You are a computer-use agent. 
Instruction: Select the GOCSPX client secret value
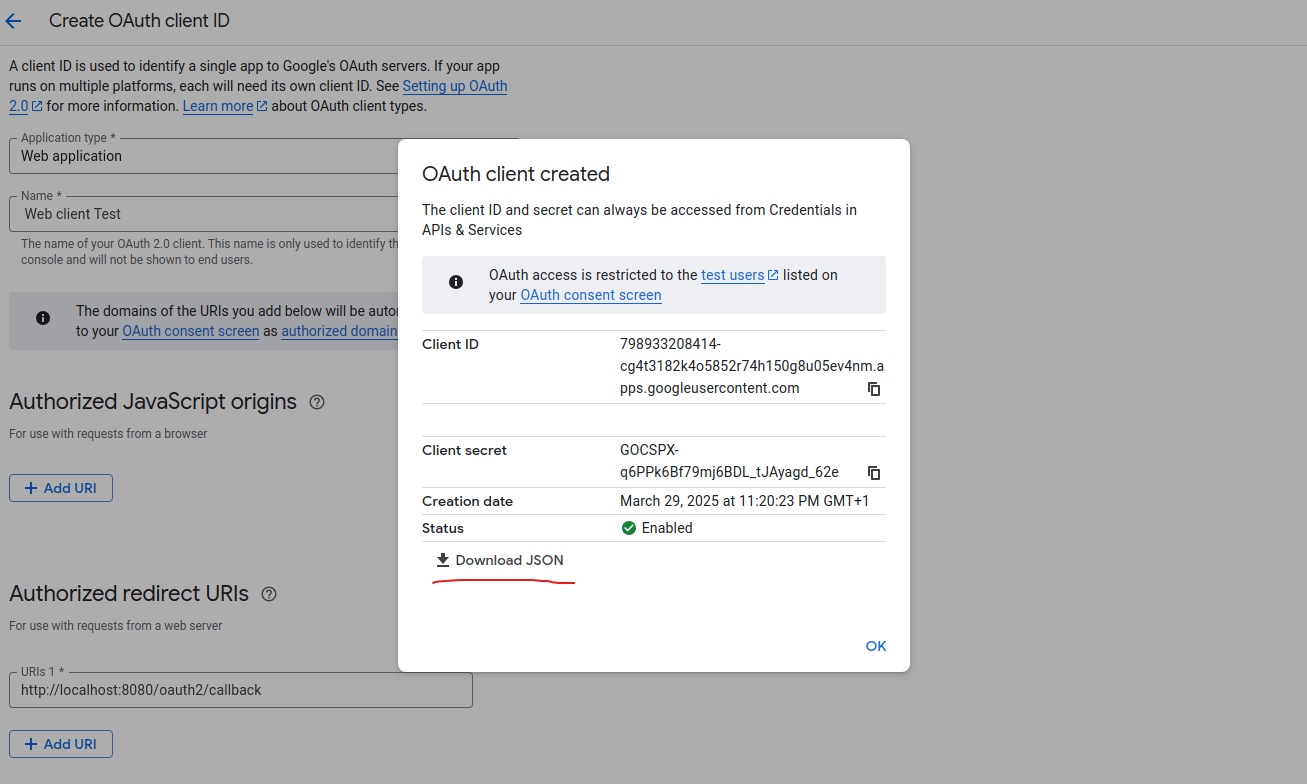pyautogui.click(x=729, y=461)
